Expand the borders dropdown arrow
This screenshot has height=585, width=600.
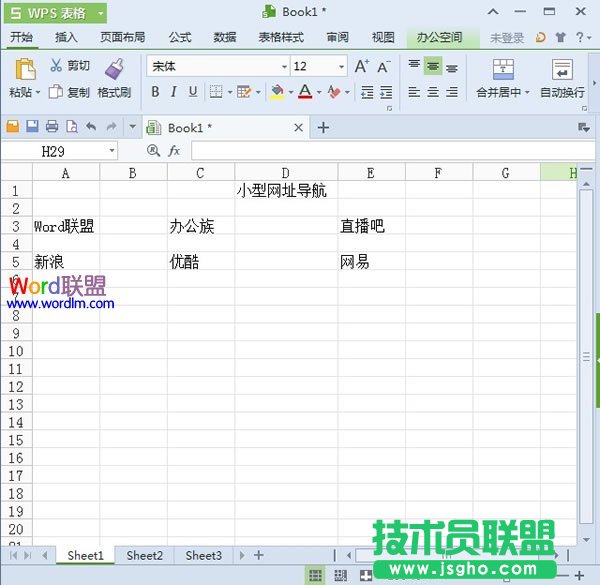point(230,92)
